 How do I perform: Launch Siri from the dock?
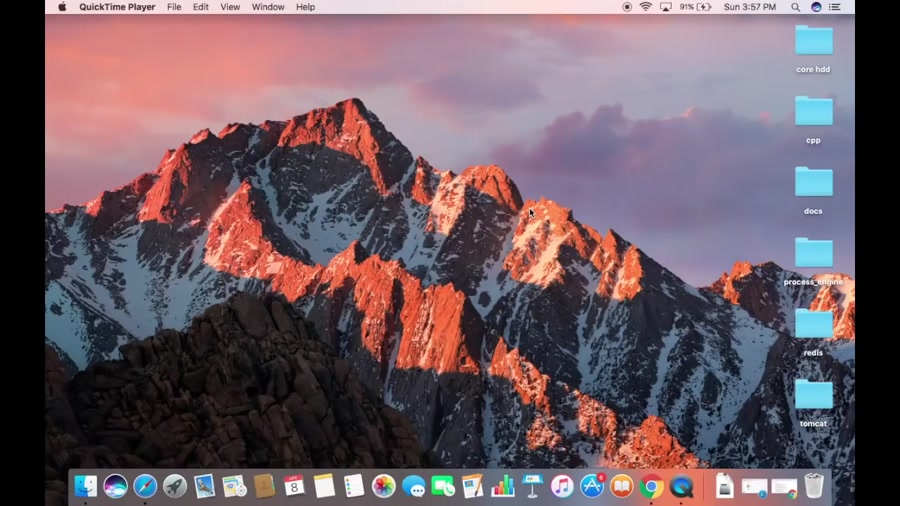tap(115, 486)
